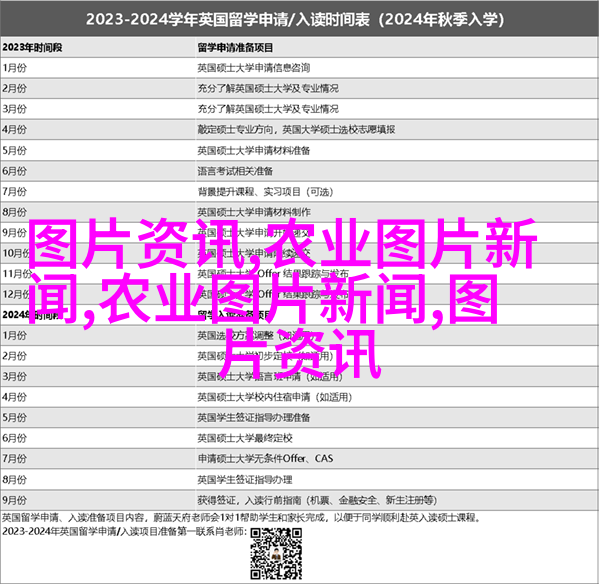
Task: Click 1月份 beside 英国硕士大学申请信息咨询
Action: [15, 68]
